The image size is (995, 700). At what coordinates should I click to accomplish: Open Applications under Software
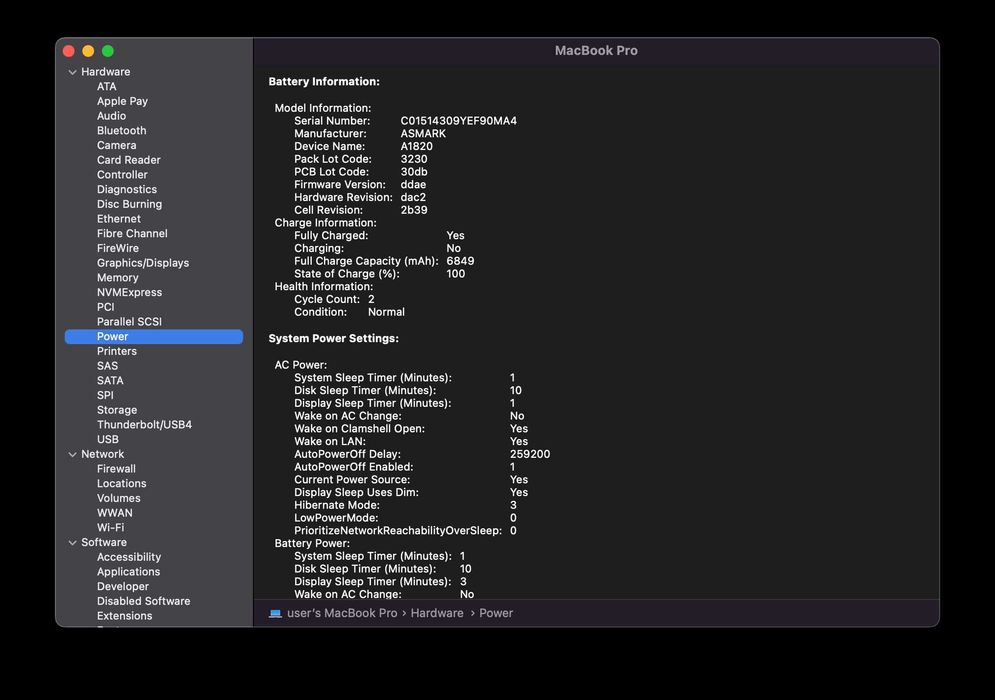(x=129, y=571)
